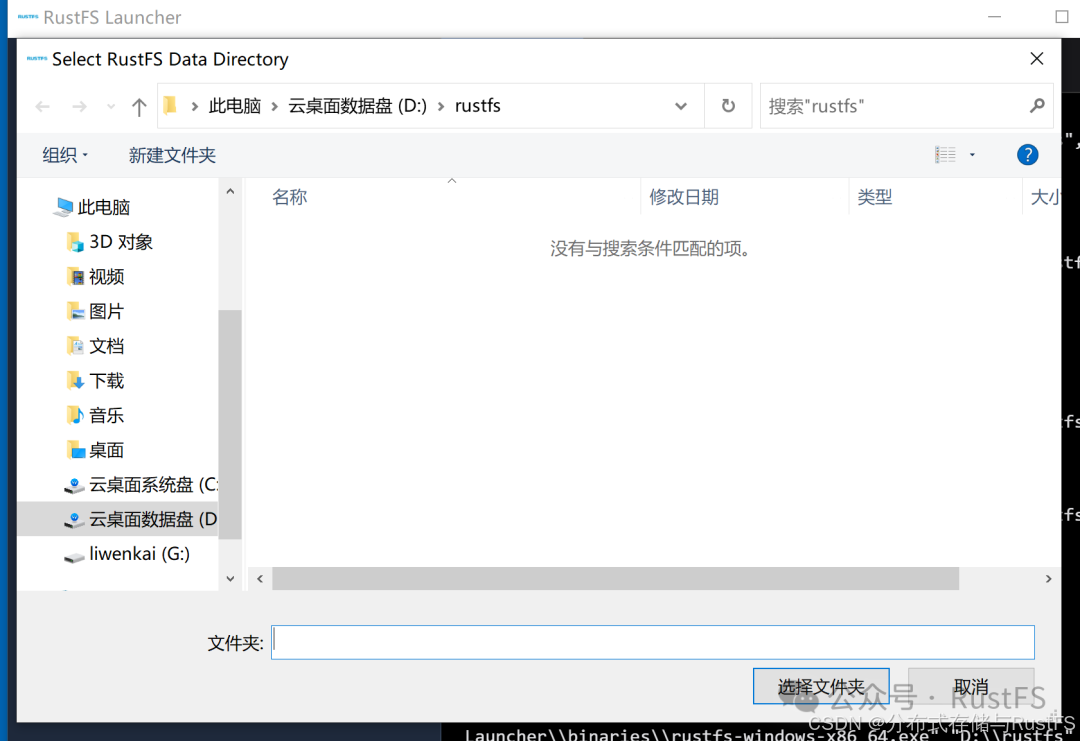Select 云桌面数据盘 (D:) in breadcrumb
The height and width of the screenshot is (741, 1080).
(x=357, y=106)
